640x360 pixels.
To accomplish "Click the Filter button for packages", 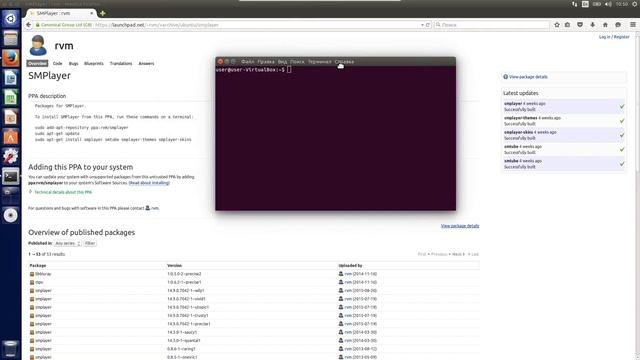I will [90, 243].
